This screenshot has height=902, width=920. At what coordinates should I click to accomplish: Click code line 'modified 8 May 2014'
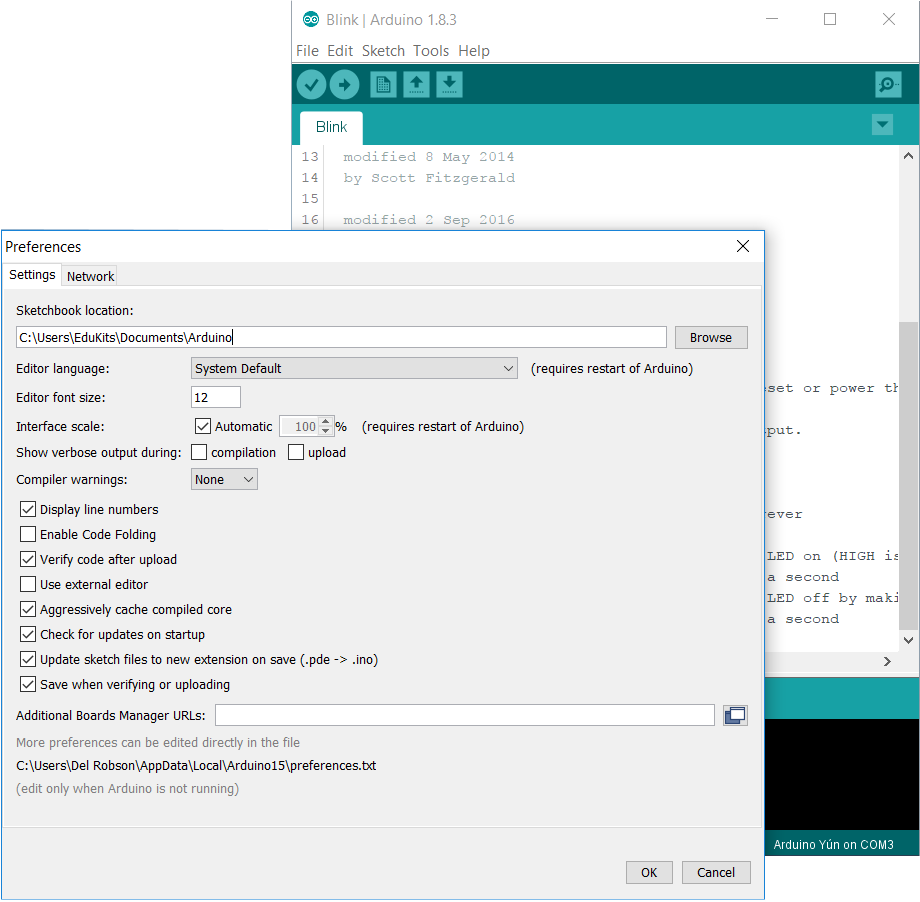click(x=428, y=157)
